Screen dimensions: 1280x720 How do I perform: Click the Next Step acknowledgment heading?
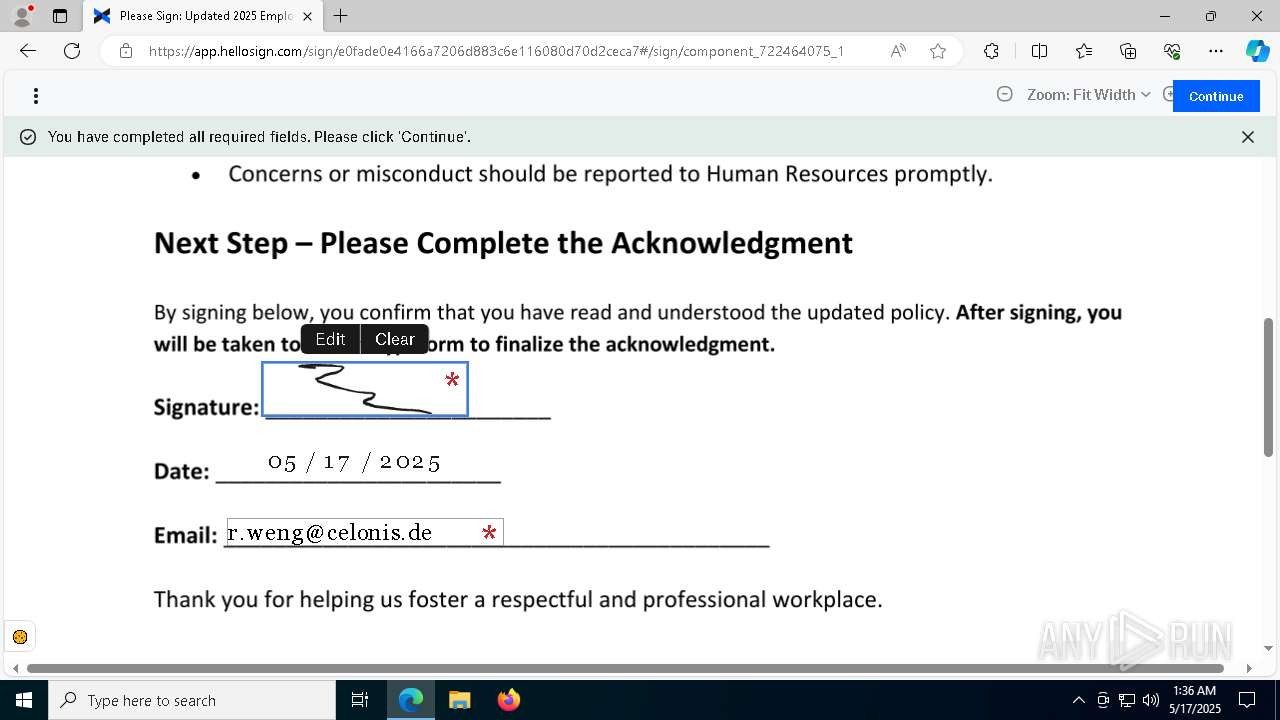click(503, 243)
